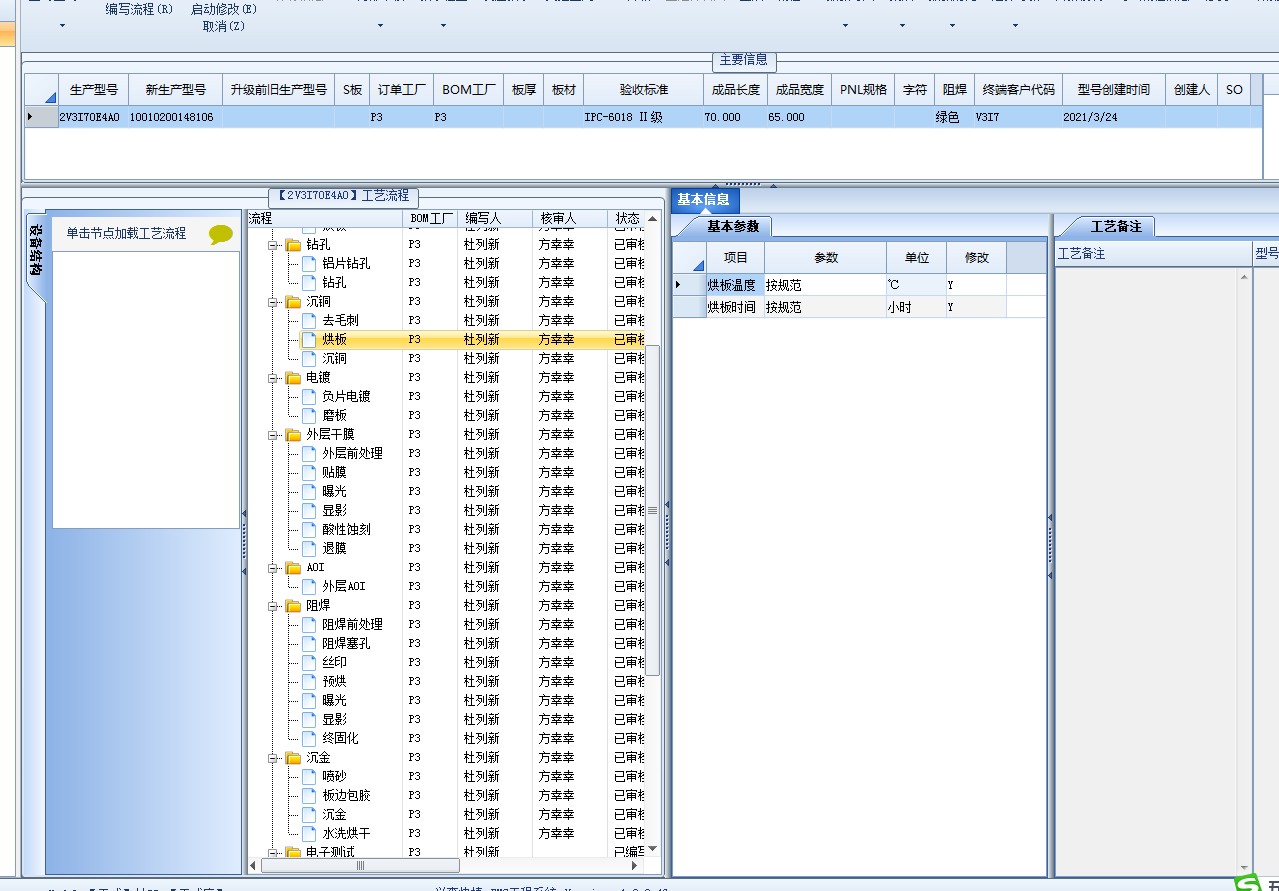Sort by the 验收标准 column header

643,90
